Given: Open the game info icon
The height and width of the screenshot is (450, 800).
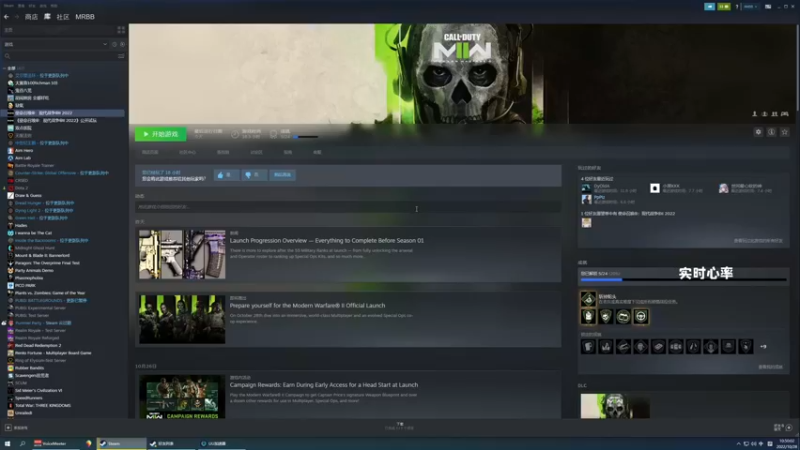Looking at the screenshot, I should coord(771,132).
